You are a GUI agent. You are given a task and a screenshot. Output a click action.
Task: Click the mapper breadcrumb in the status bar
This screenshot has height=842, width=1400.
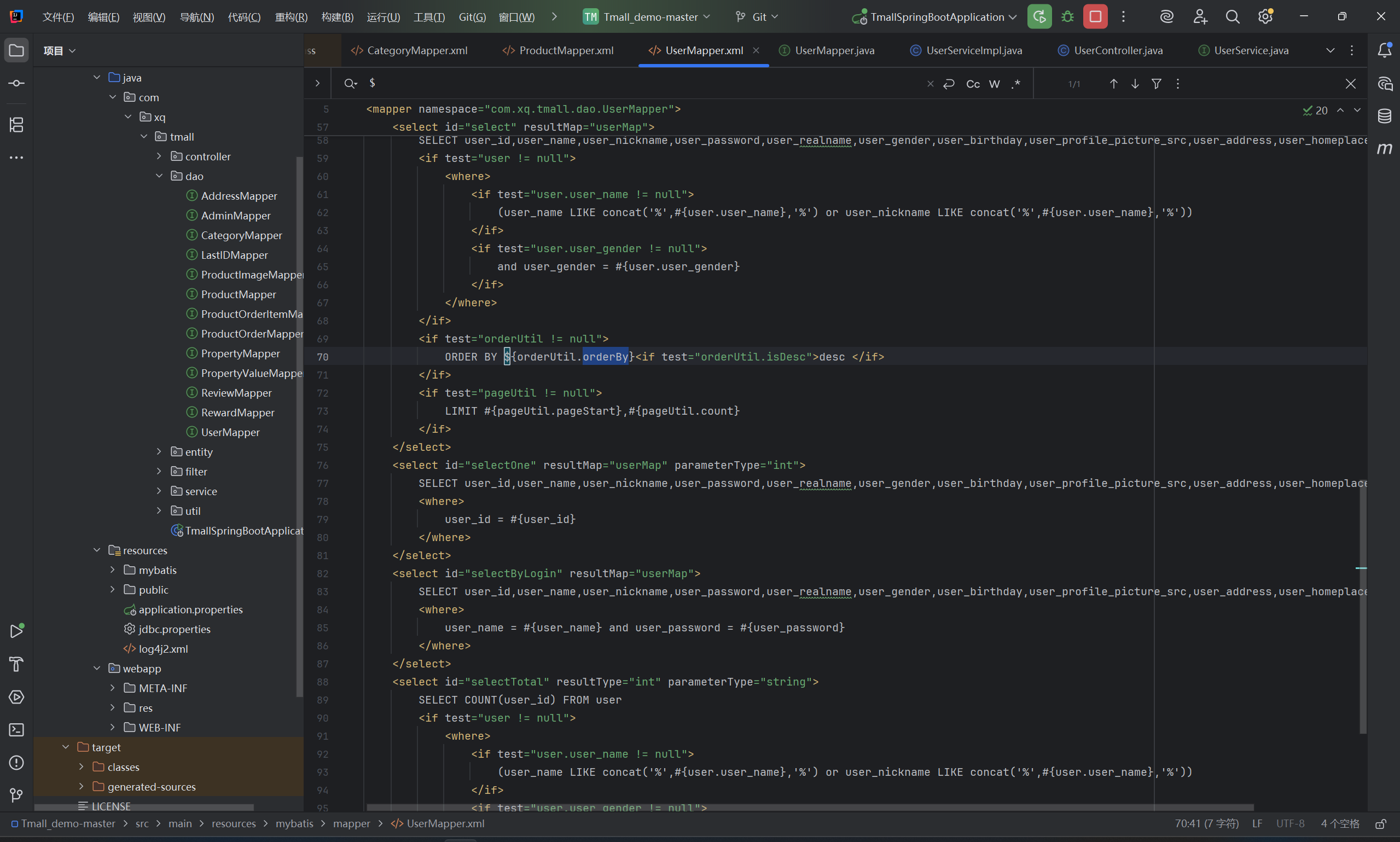pos(351,823)
